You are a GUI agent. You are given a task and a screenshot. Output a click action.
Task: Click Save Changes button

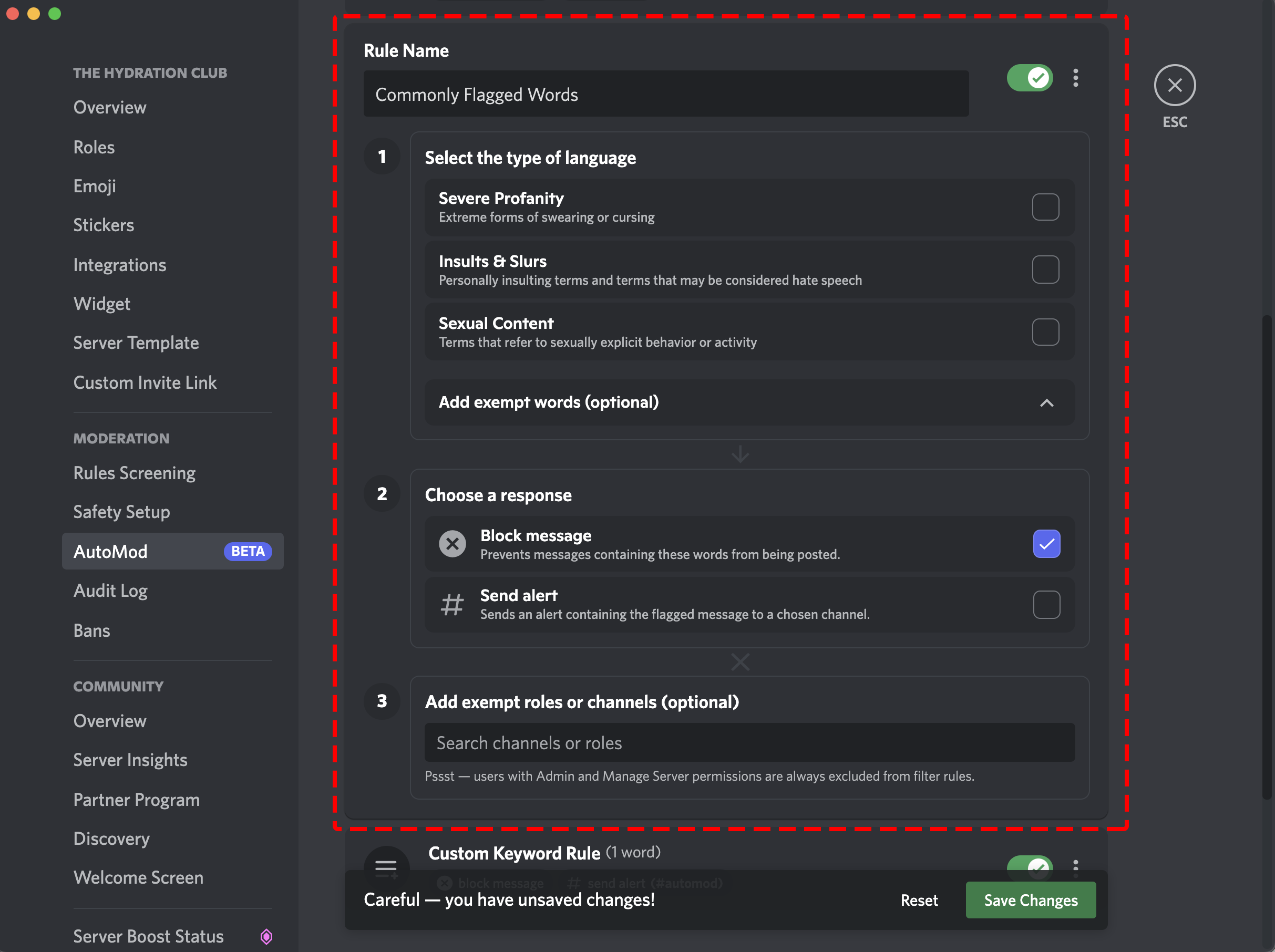point(1030,899)
